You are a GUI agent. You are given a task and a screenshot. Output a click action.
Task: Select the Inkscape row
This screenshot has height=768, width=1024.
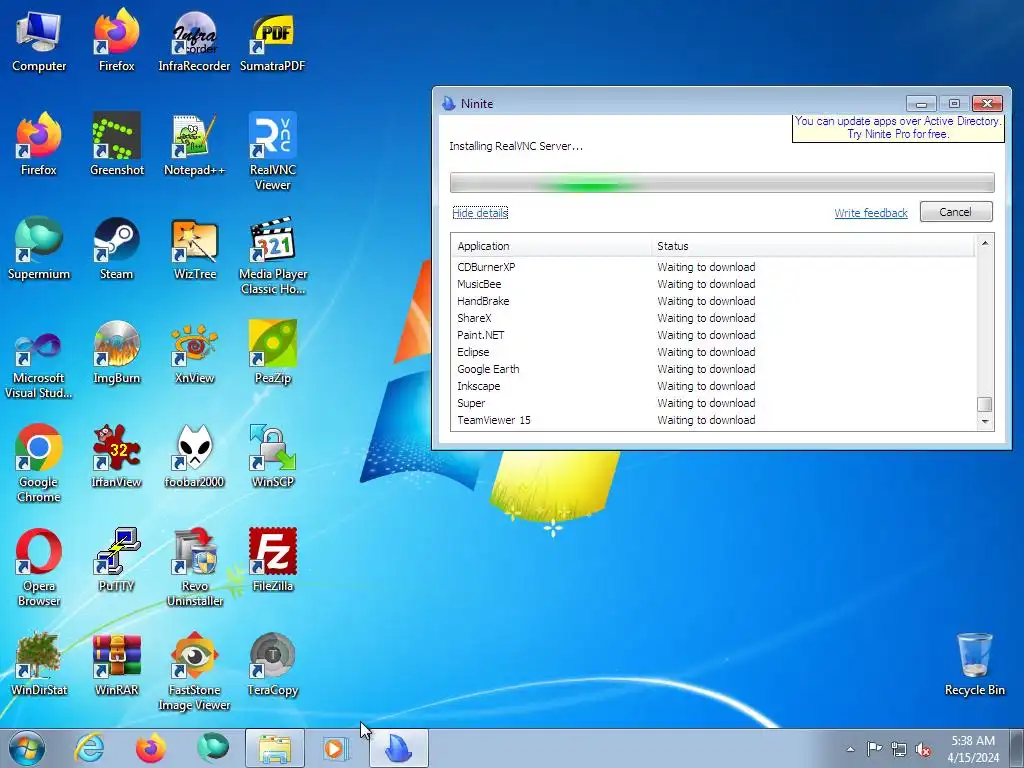tap(713, 386)
